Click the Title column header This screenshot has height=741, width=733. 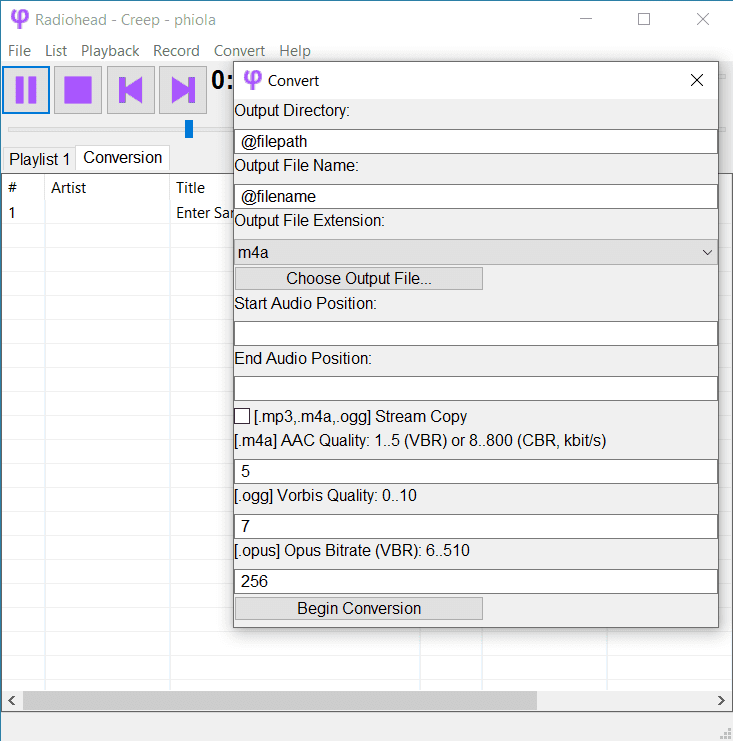point(202,188)
